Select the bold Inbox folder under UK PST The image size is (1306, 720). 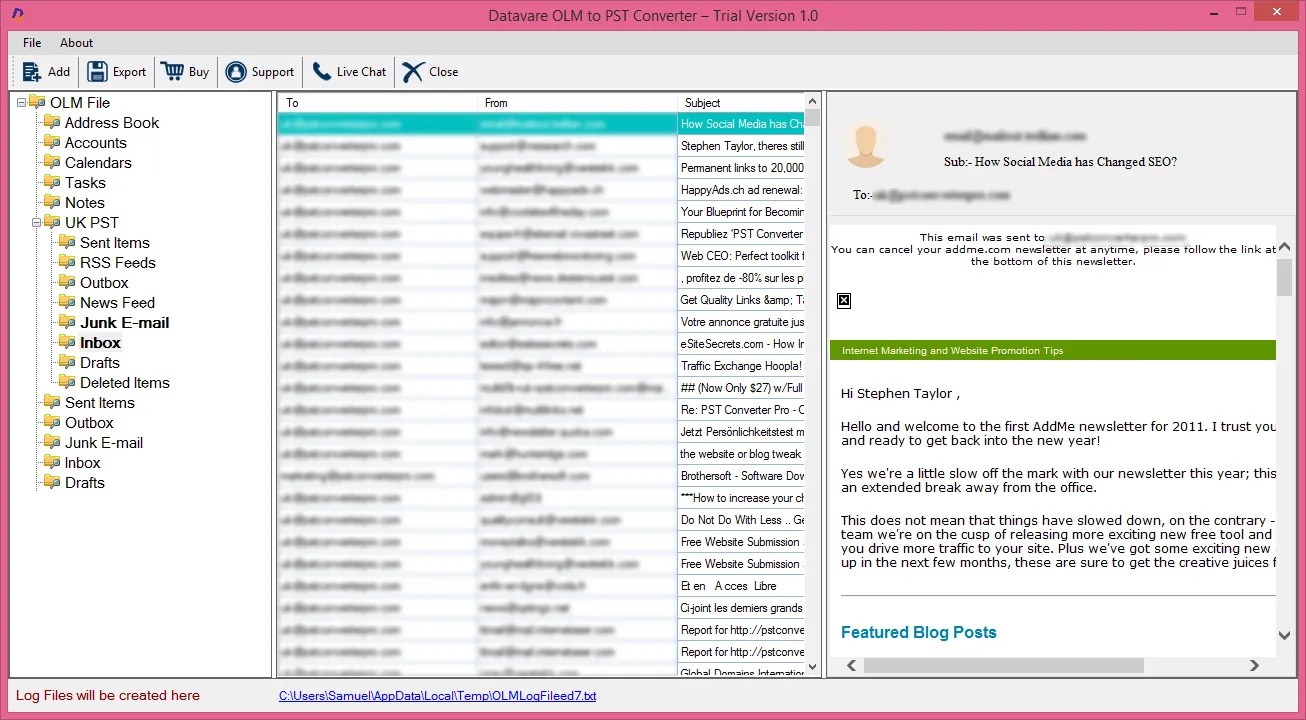[100, 342]
